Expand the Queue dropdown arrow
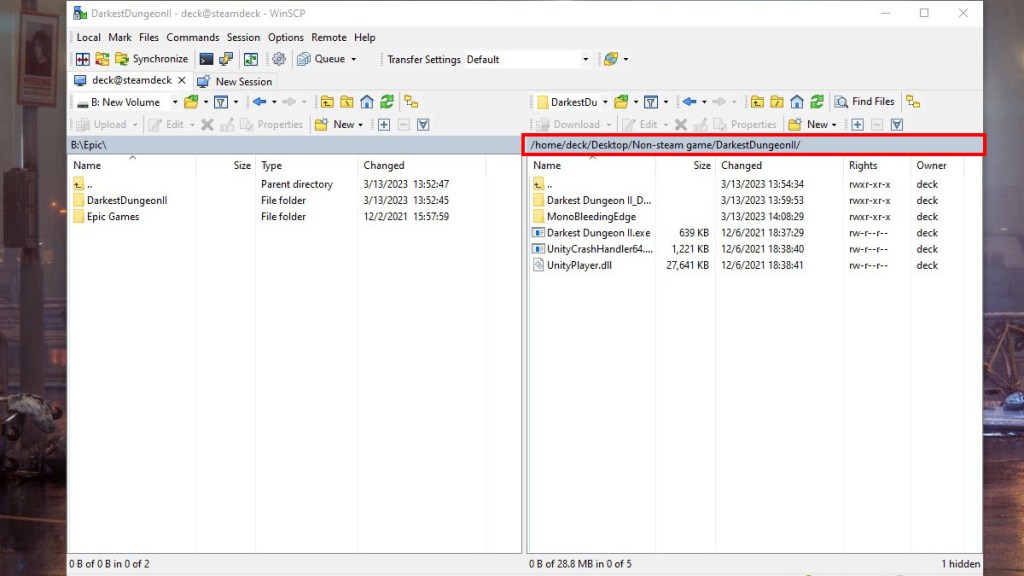 tap(353, 59)
